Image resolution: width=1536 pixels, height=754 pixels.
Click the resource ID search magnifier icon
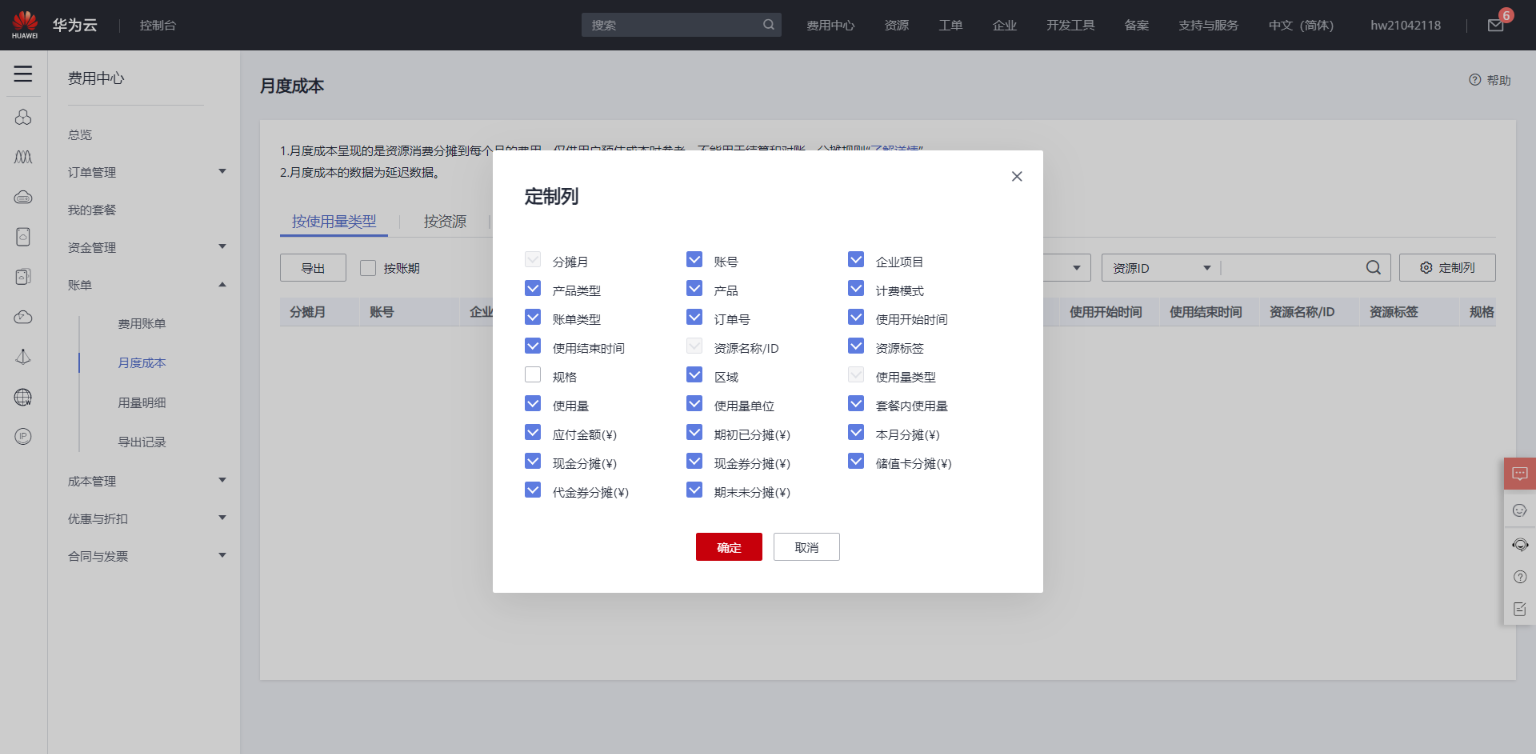(1373, 268)
